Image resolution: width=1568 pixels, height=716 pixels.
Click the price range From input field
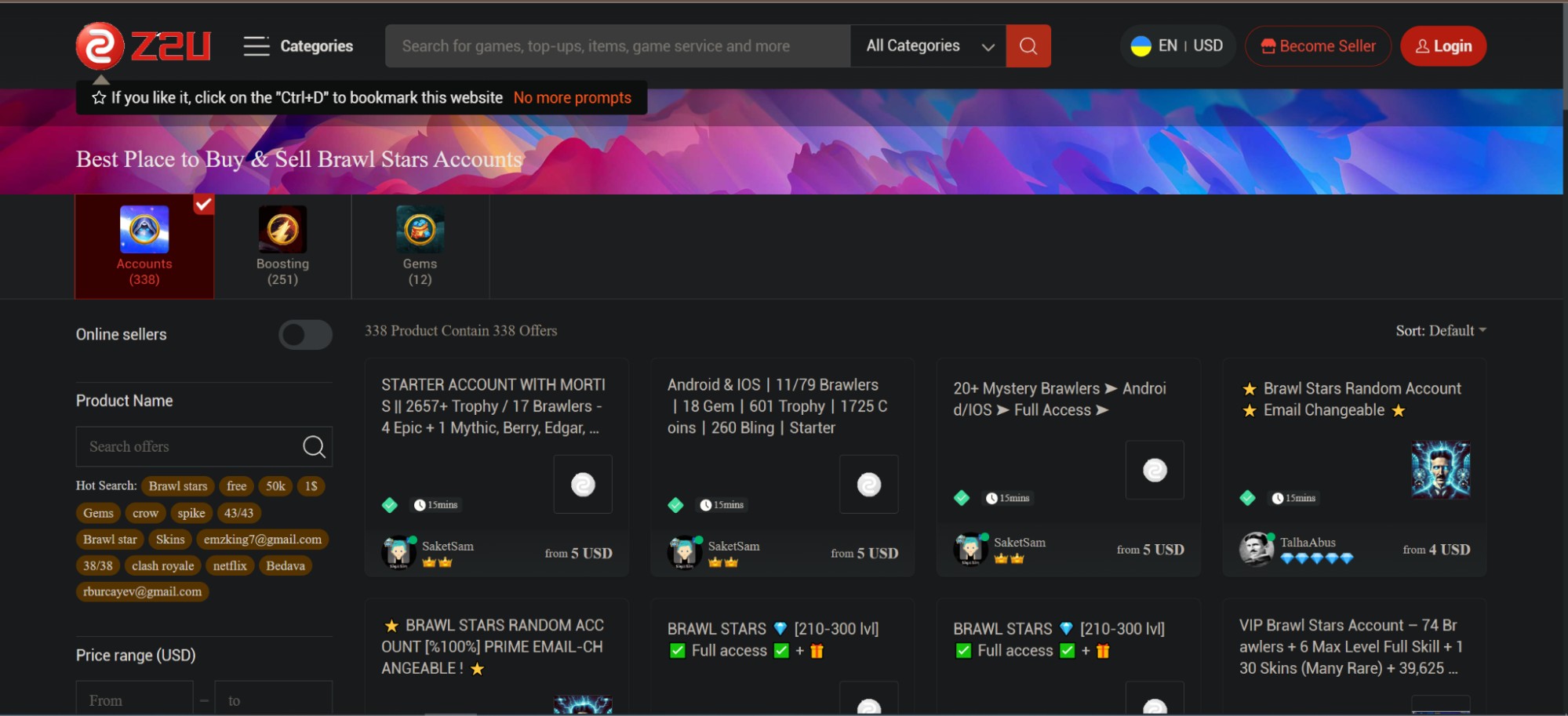pos(134,700)
